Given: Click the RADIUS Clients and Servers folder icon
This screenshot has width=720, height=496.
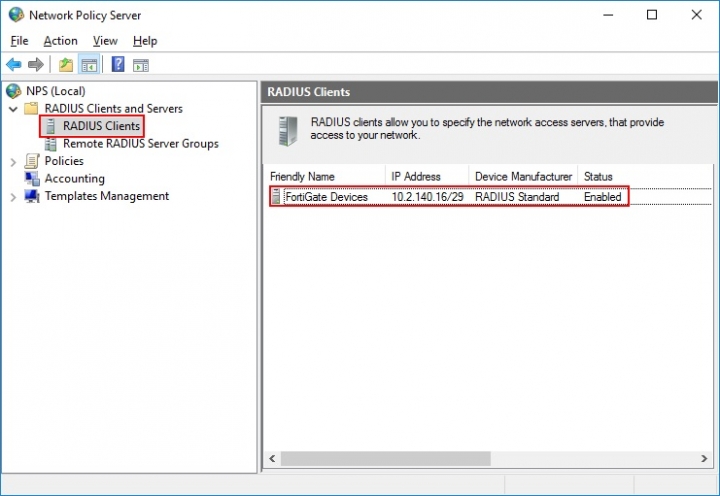Looking at the screenshot, I should [31, 108].
